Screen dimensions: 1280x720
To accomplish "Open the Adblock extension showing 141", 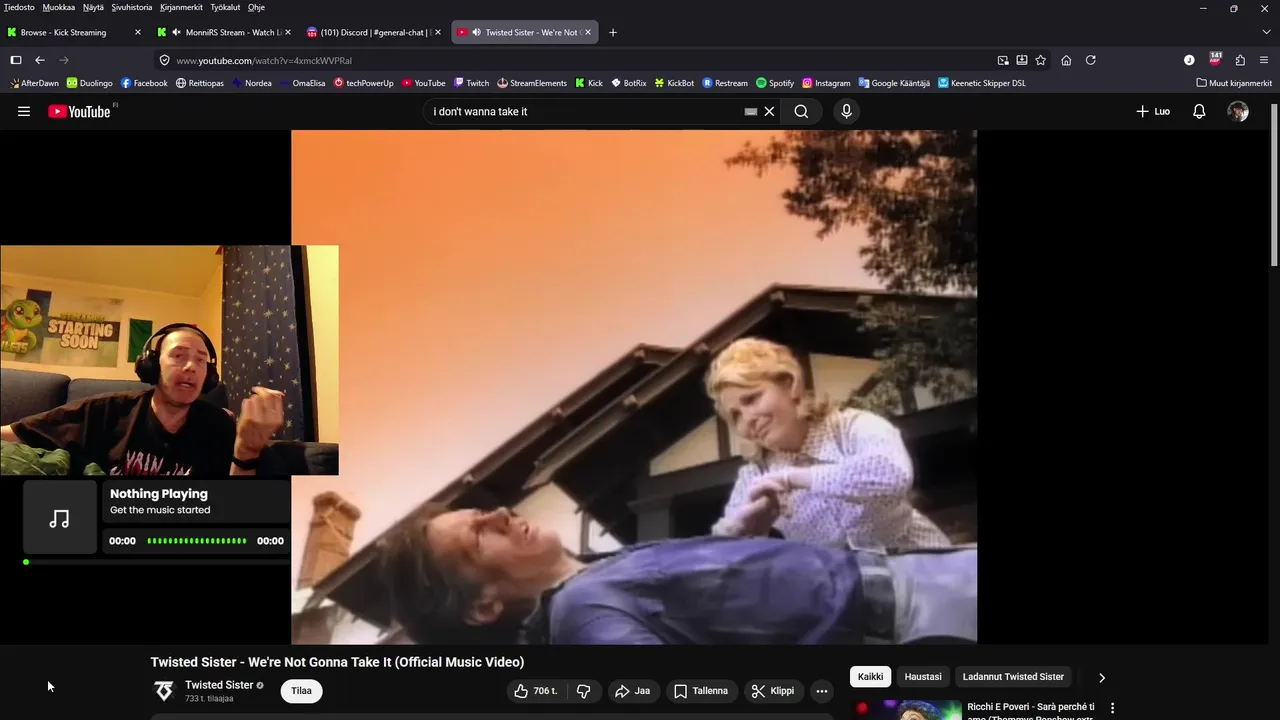I will (x=1215, y=60).
